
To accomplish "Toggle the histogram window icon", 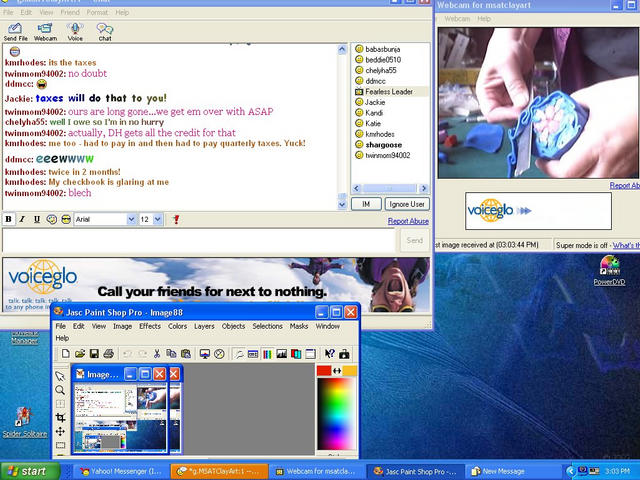I will (x=282, y=354).
